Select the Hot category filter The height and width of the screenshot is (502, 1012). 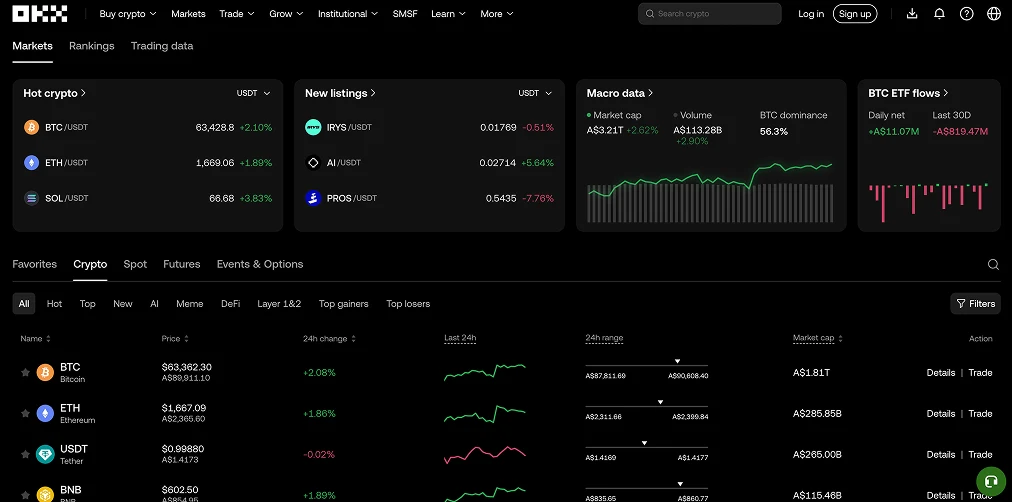(54, 303)
